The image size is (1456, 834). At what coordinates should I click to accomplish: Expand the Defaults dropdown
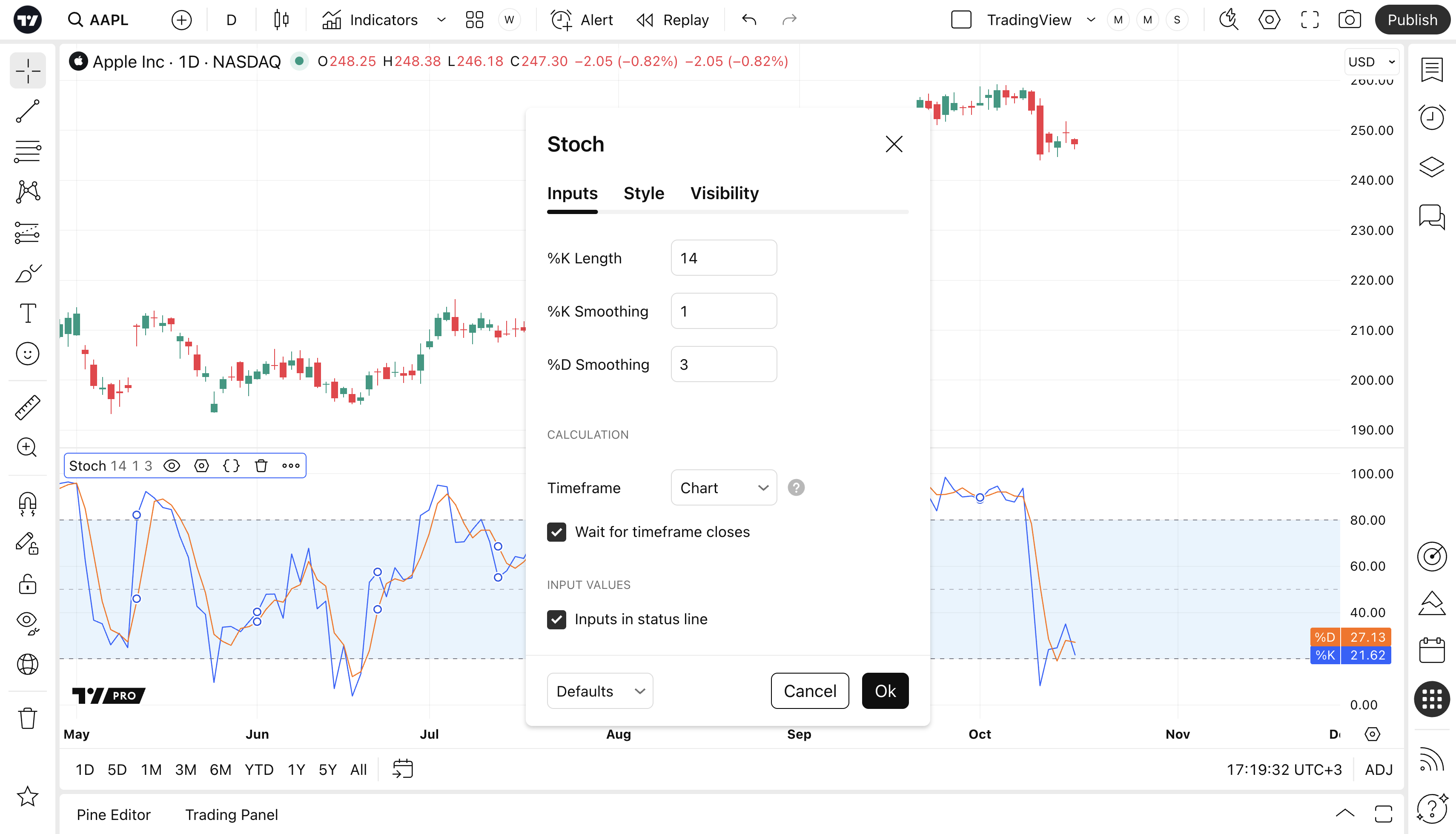point(600,691)
